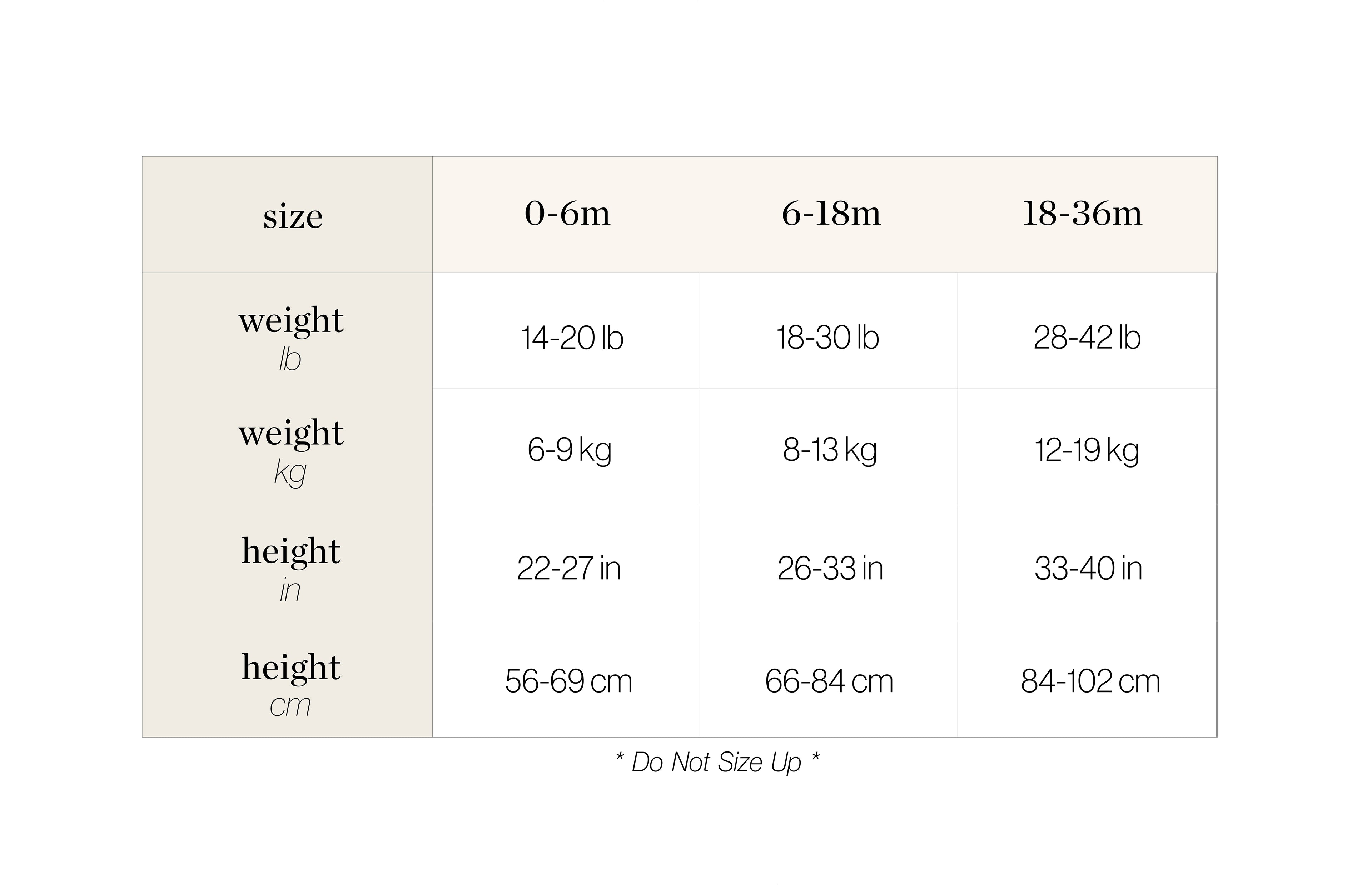The height and width of the screenshot is (885, 1372).
Task: Click the 56-69 cm cell
Action: coord(568,681)
